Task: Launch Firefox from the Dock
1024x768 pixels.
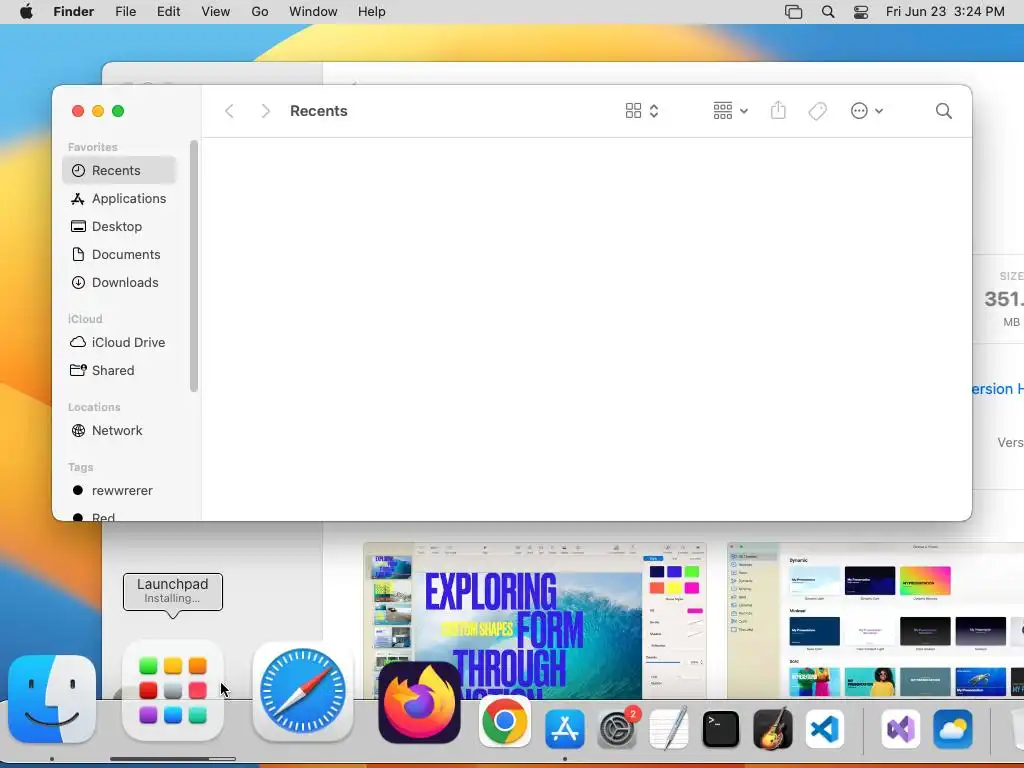Action: [419, 704]
